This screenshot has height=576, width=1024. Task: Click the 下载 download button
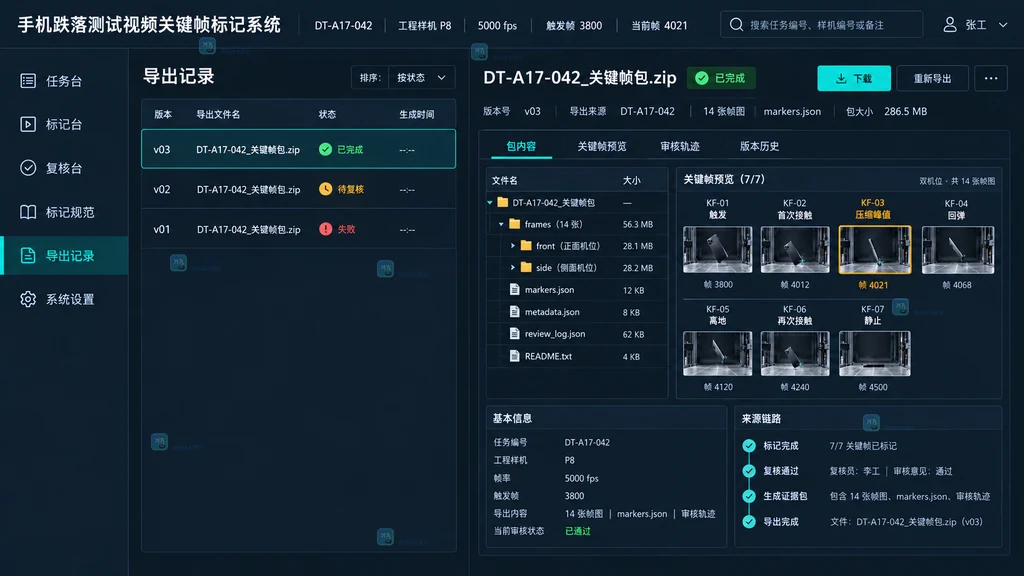tap(854, 78)
